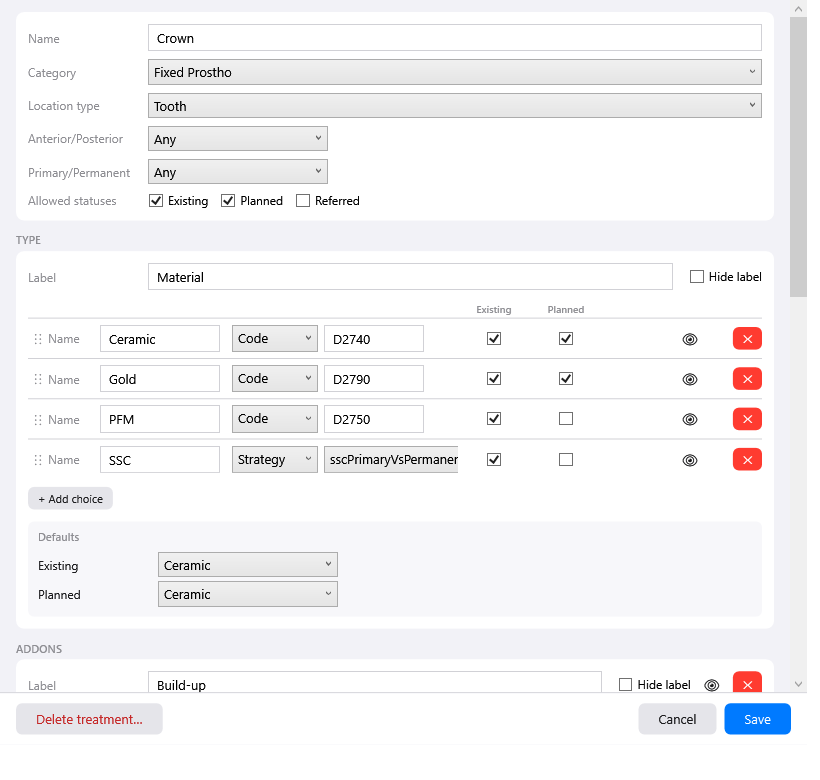
Task: Toggle the eye icon for Gold
Action: (x=690, y=380)
